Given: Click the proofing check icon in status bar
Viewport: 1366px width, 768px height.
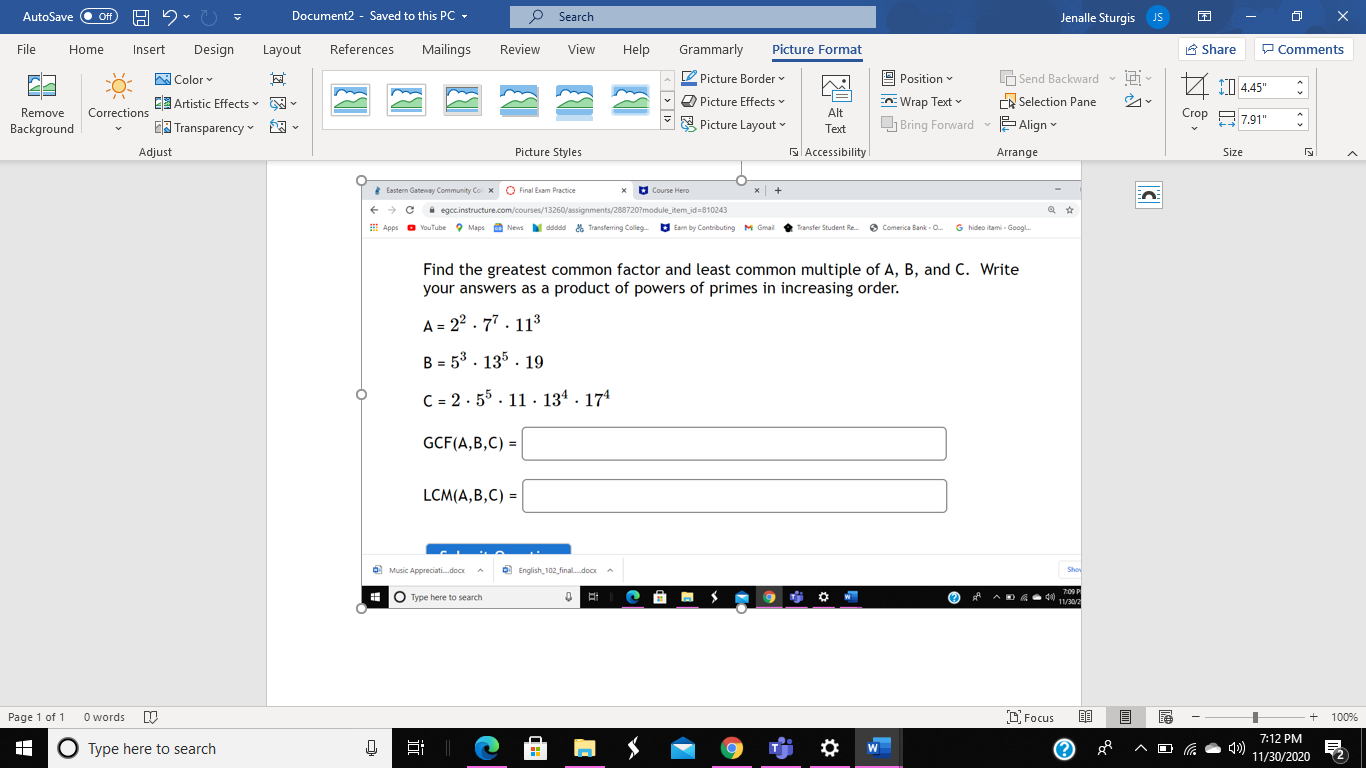Looking at the screenshot, I should (x=151, y=717).
